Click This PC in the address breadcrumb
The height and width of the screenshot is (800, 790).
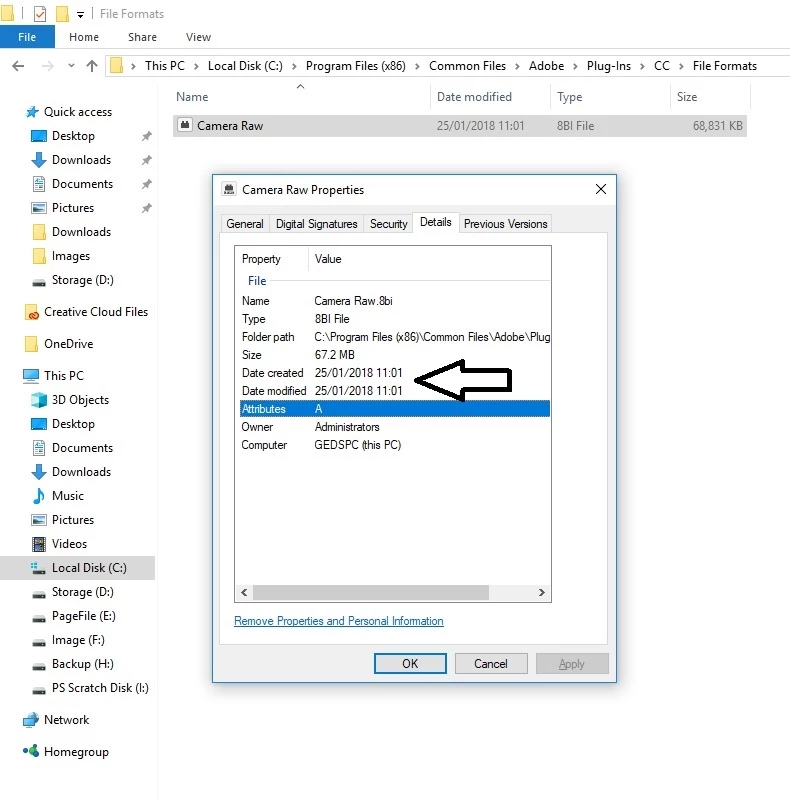(x=164, y=66)
